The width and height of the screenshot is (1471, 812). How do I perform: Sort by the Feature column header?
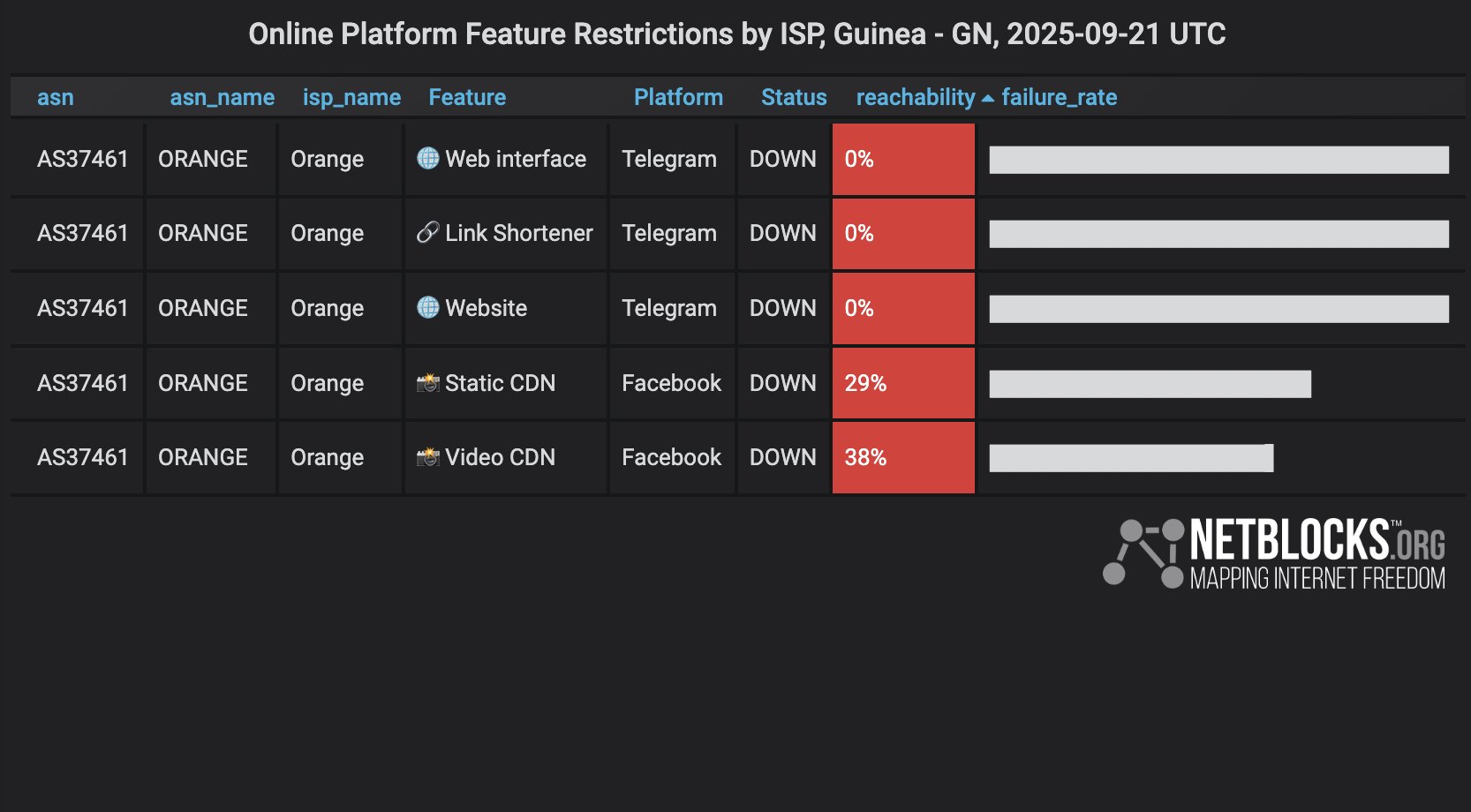(x=467, y=97)
